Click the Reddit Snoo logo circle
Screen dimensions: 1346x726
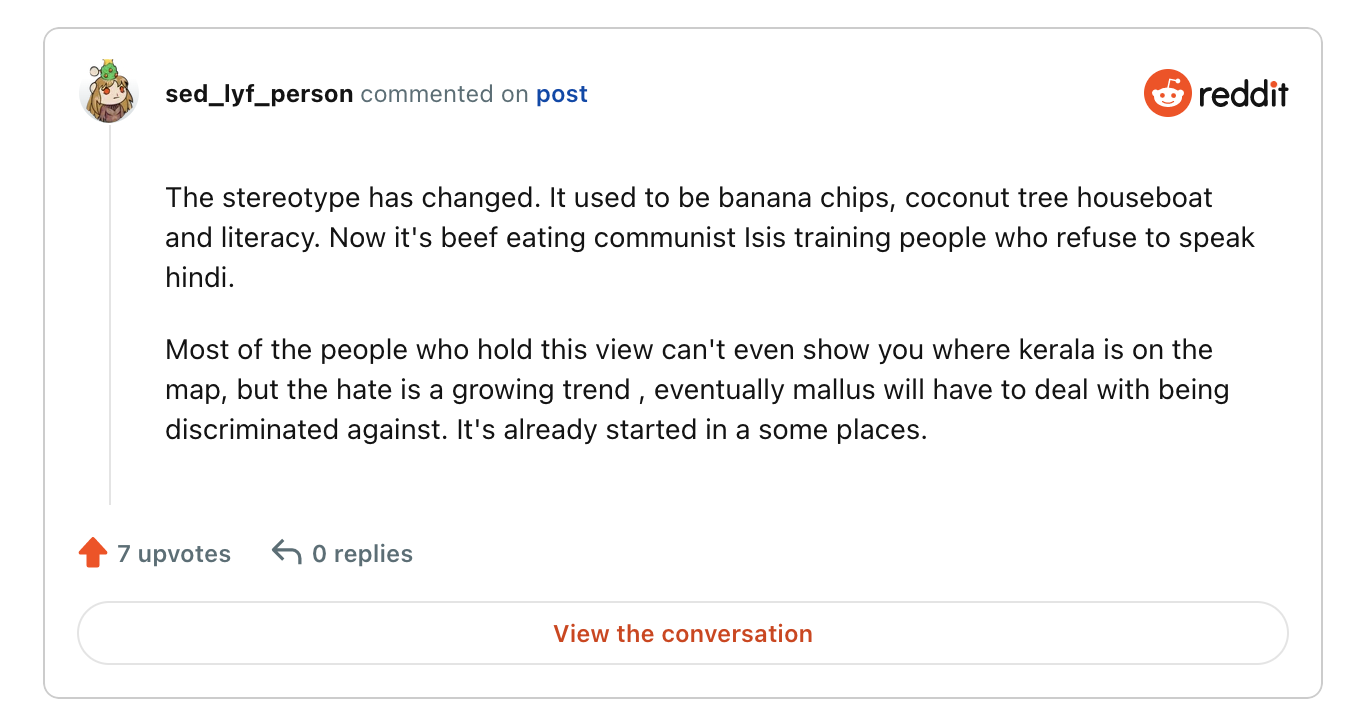coord(1167,94)
